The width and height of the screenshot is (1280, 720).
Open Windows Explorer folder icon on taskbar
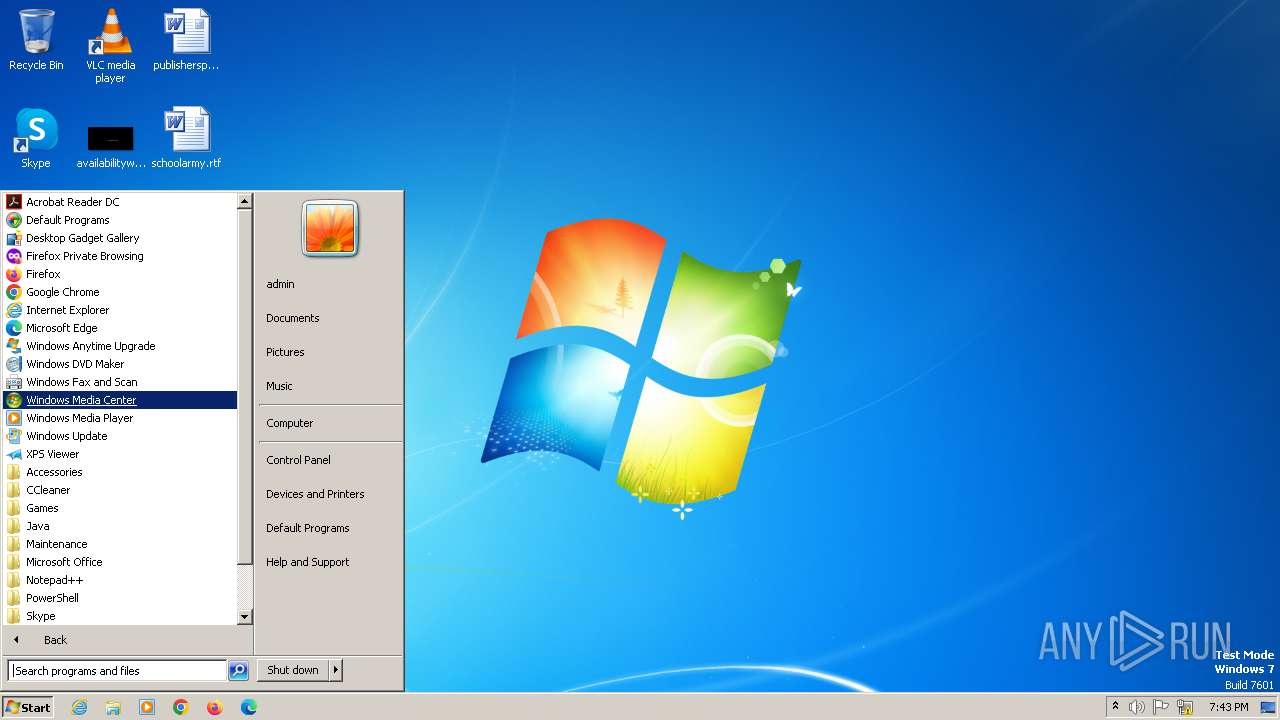click(x=113, y=707)
